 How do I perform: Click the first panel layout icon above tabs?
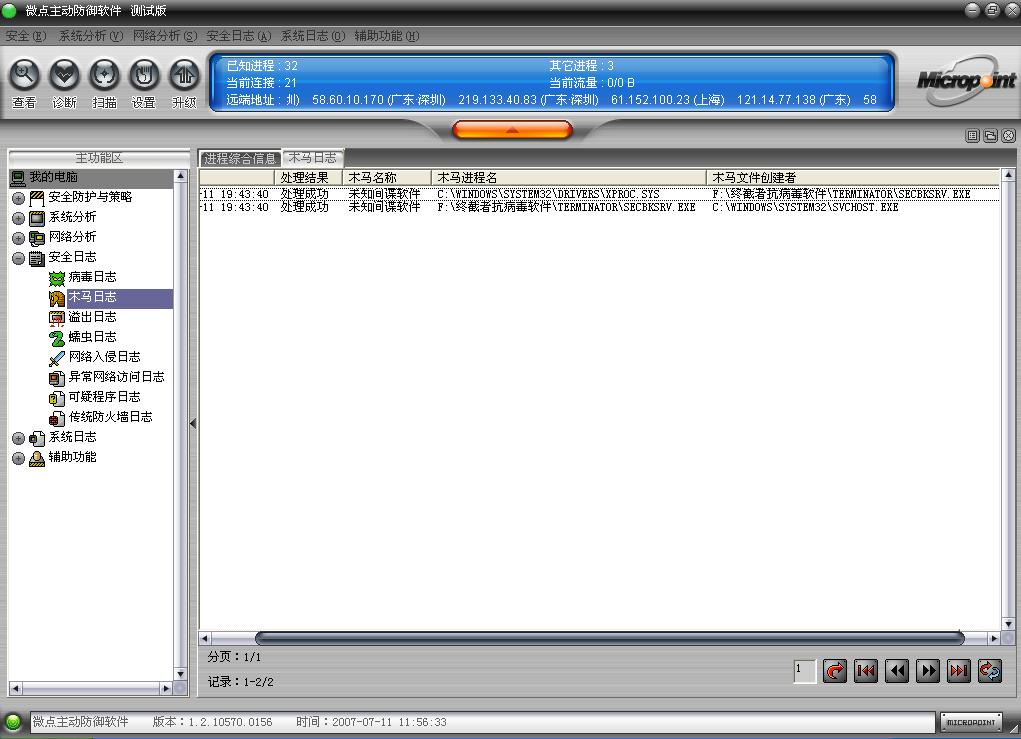tap(972, 135)
